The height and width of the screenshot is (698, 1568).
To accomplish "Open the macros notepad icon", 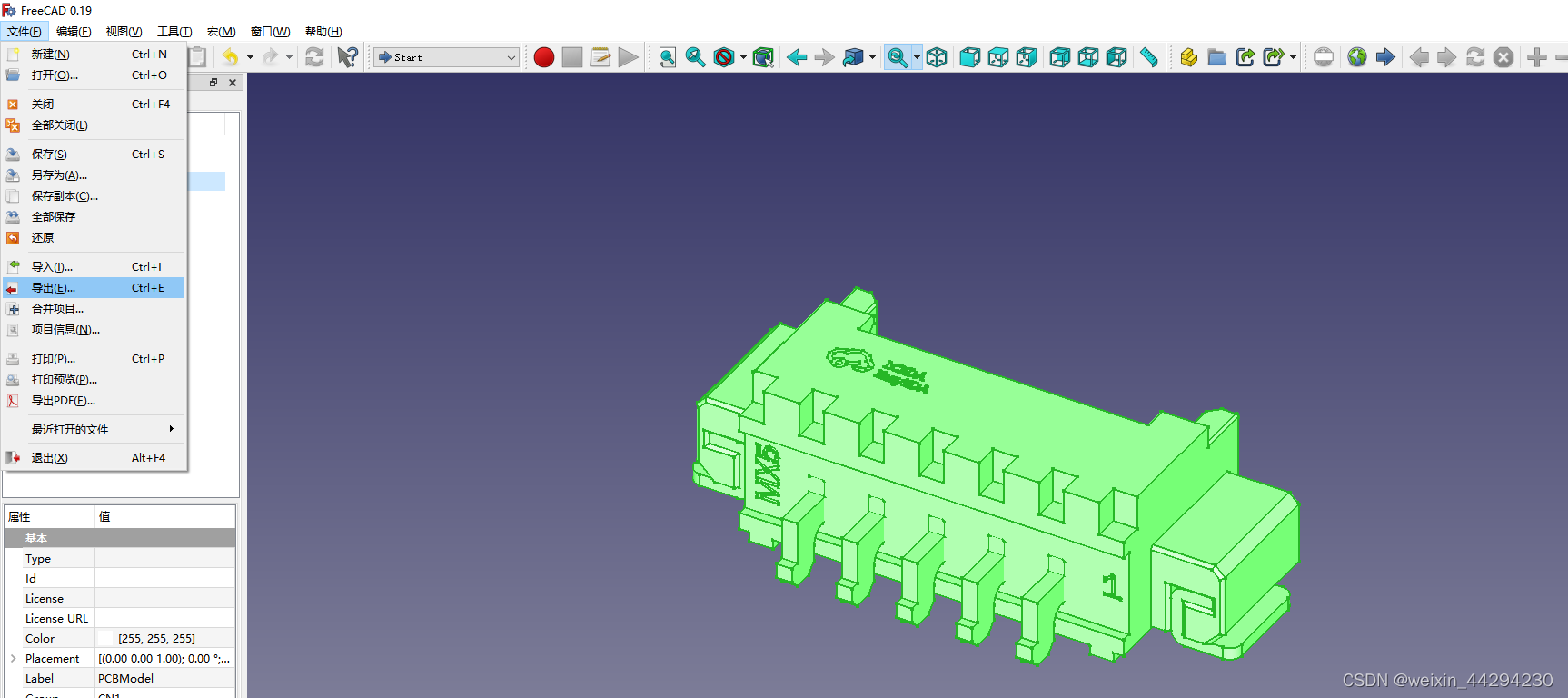I will [x=600, y=57].
